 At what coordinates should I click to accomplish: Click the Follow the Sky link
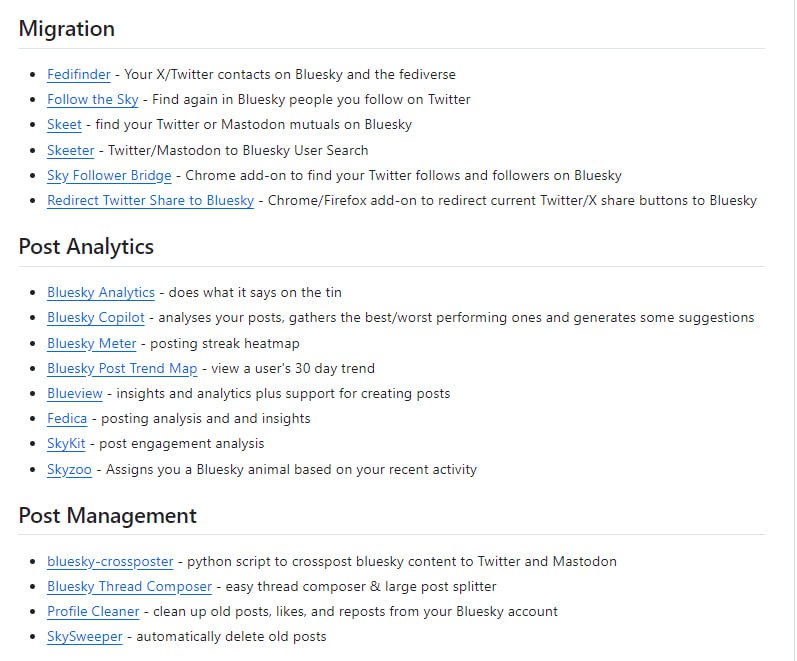(x=92, y=99)
